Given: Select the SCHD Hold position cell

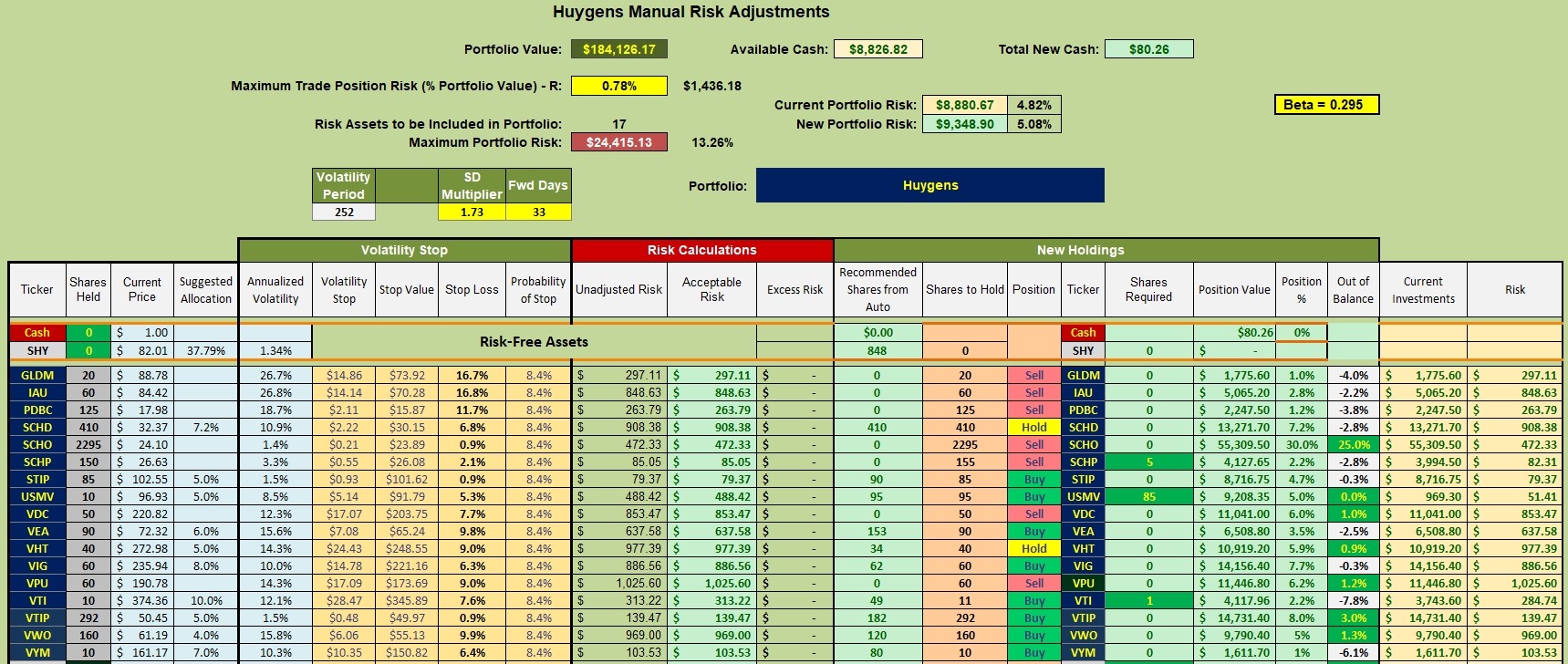Looking at the screenshot, I should pyautogui.click(x=1034, y=427).
